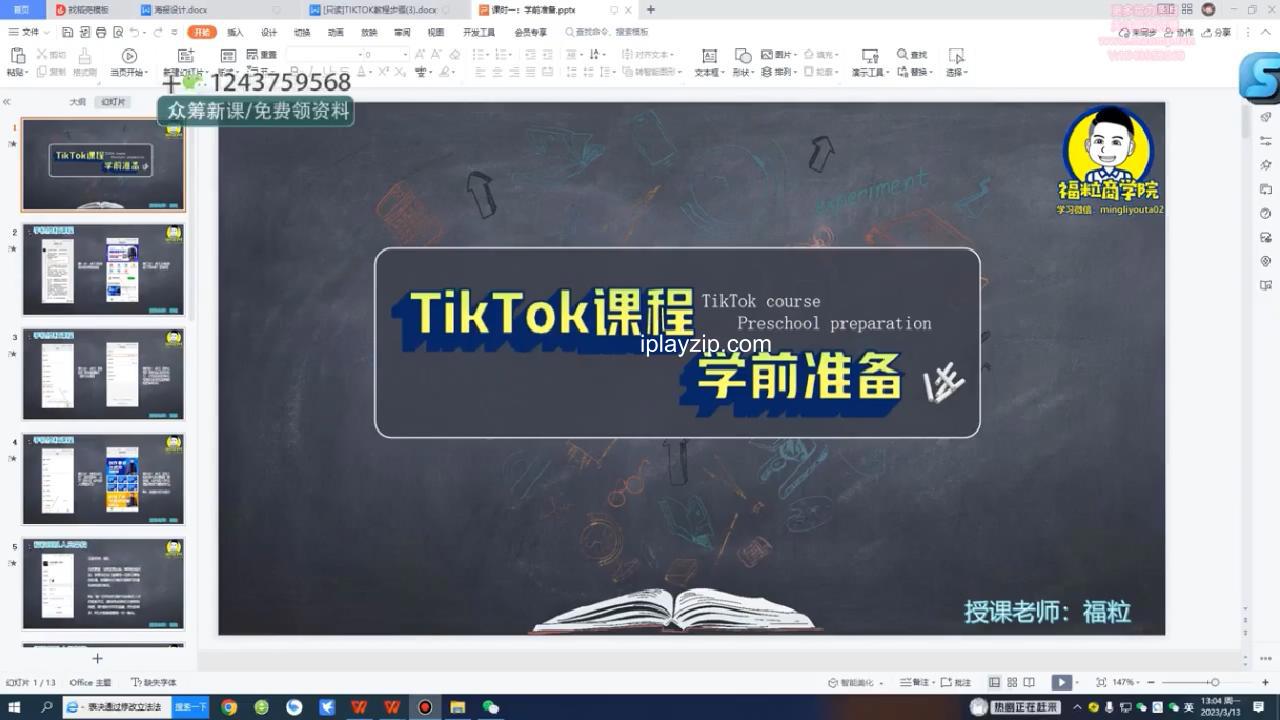Open the font size dropdown
Image resolution: width=1280 pixels, height=720 pixels.
click(404, 54)
